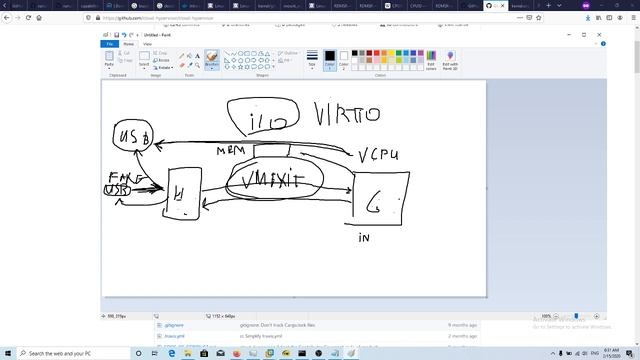Open the line Size dropdown
Image resolution: width=640 pixels, height=360 pixels.
pos(312,60)
